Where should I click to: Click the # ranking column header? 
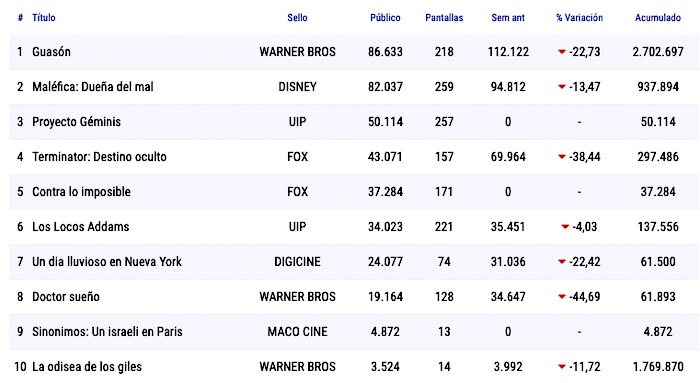tap(20, 17)
